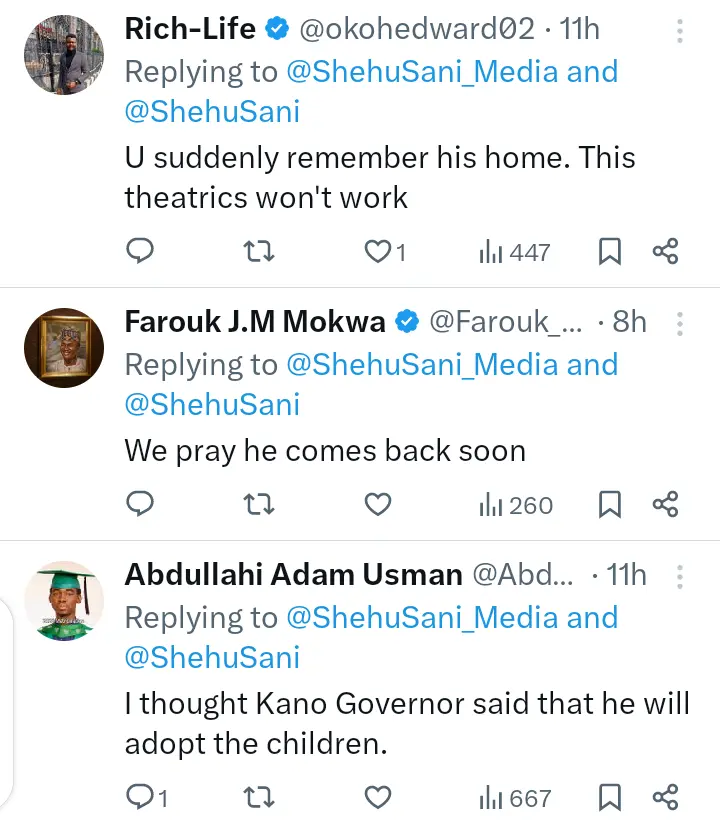Screen dimensions: 720x820
Task: View analytics of 447 views
Action: 515,252
